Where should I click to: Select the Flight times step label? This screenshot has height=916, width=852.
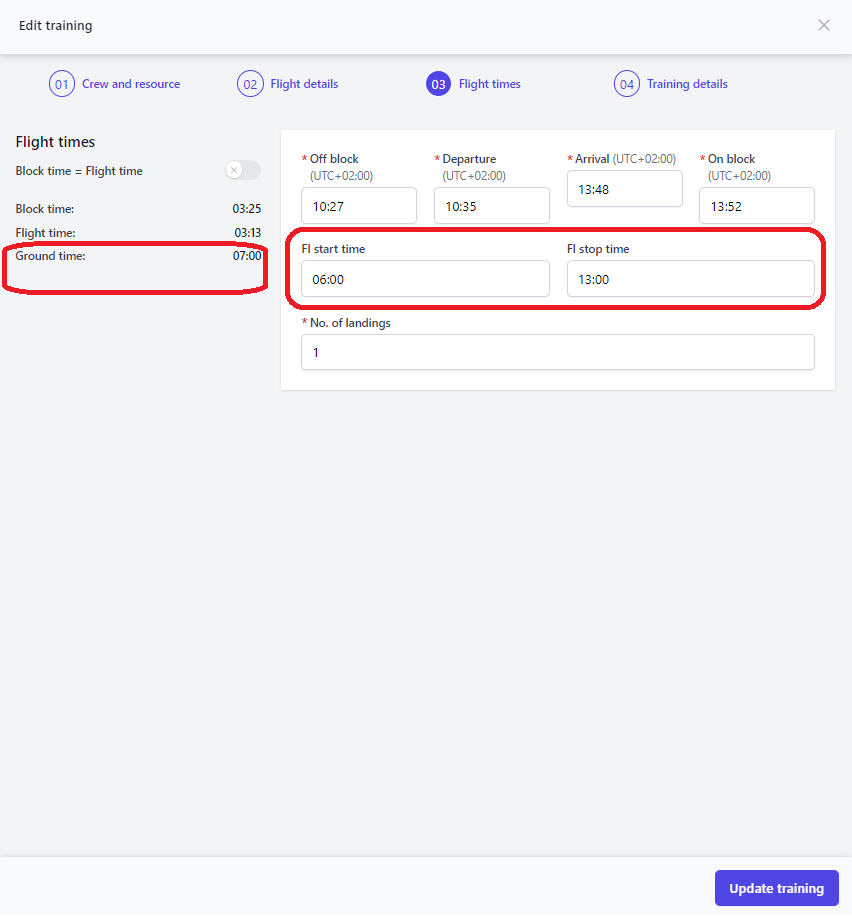490,84
